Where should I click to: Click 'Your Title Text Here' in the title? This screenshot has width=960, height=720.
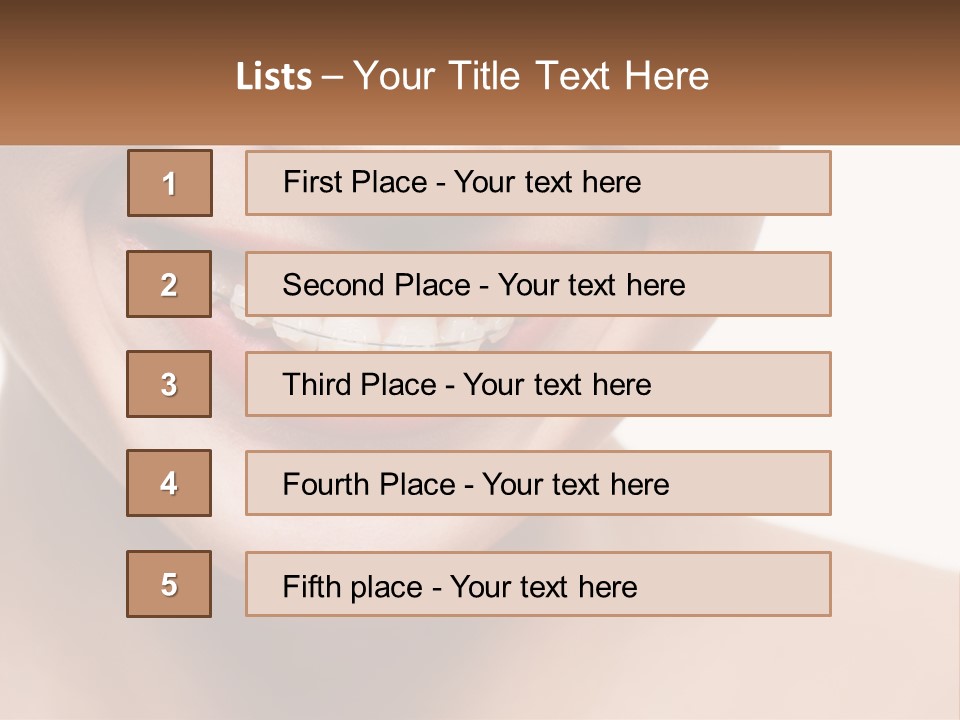pos(531,77)
